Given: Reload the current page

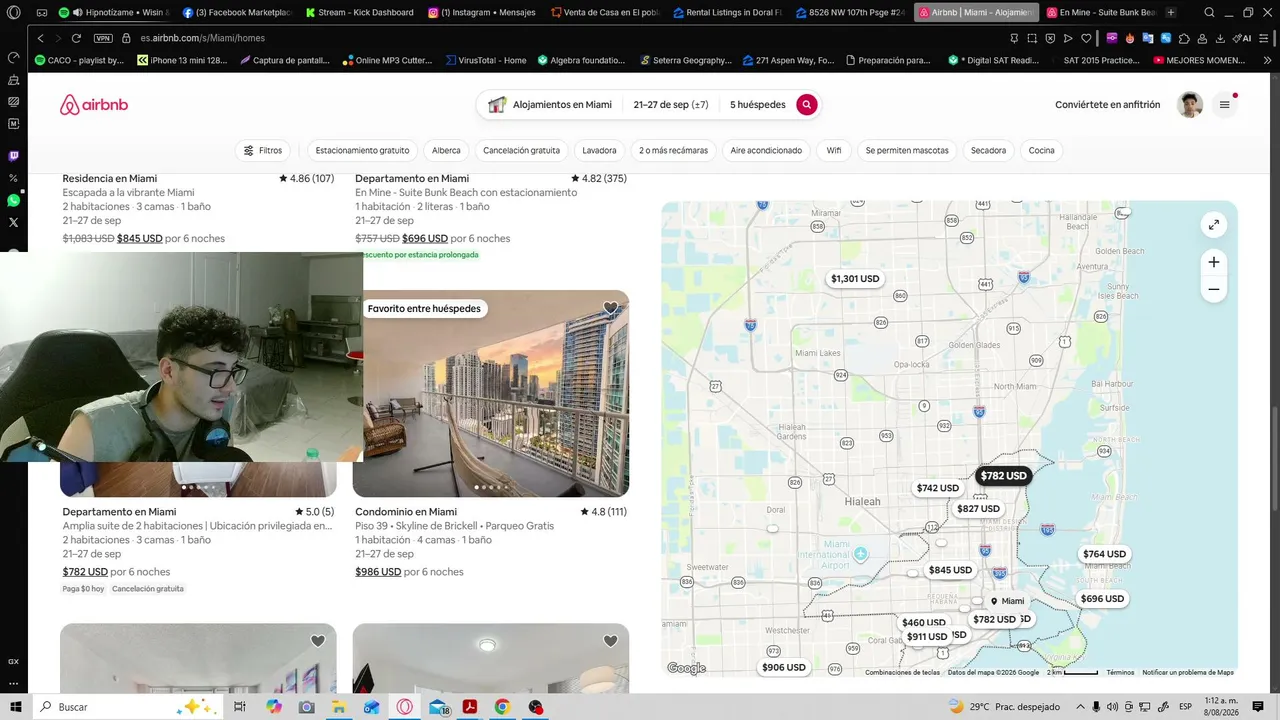Looking at the screenshot, I should tap(76, 38).
